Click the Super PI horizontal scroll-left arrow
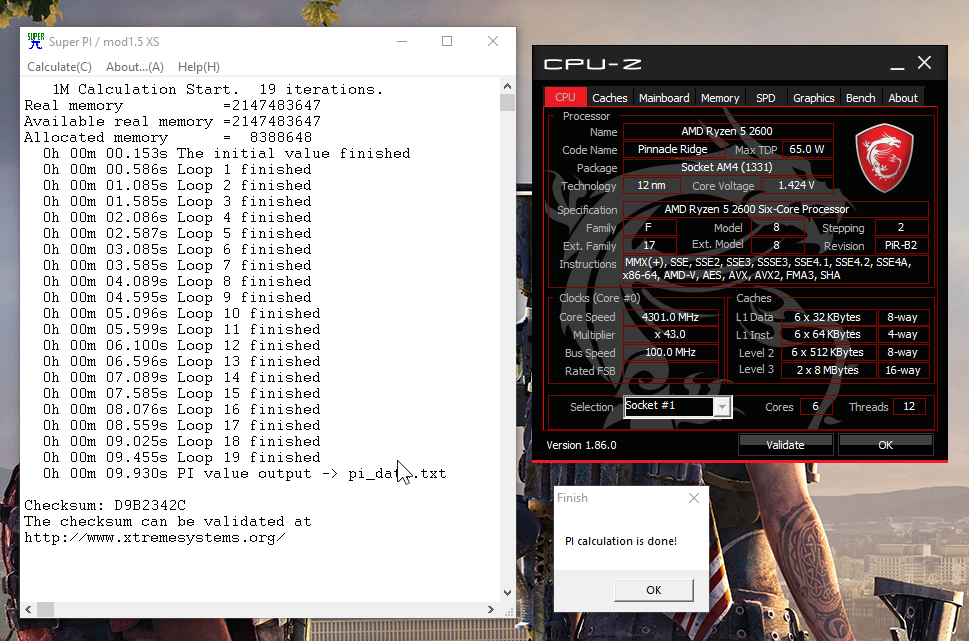969x641 pixels. point(28,609)
